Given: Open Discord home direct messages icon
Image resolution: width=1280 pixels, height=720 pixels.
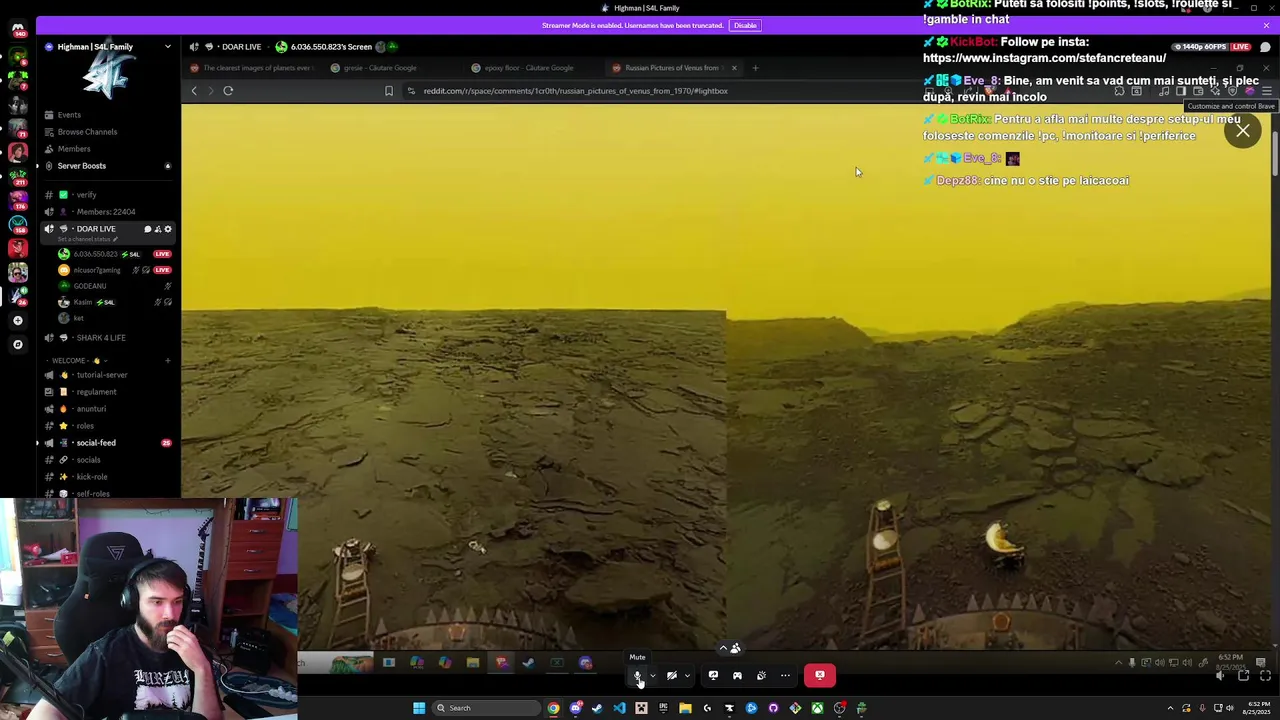Looking at the screenshot, I should click(17, 28).
